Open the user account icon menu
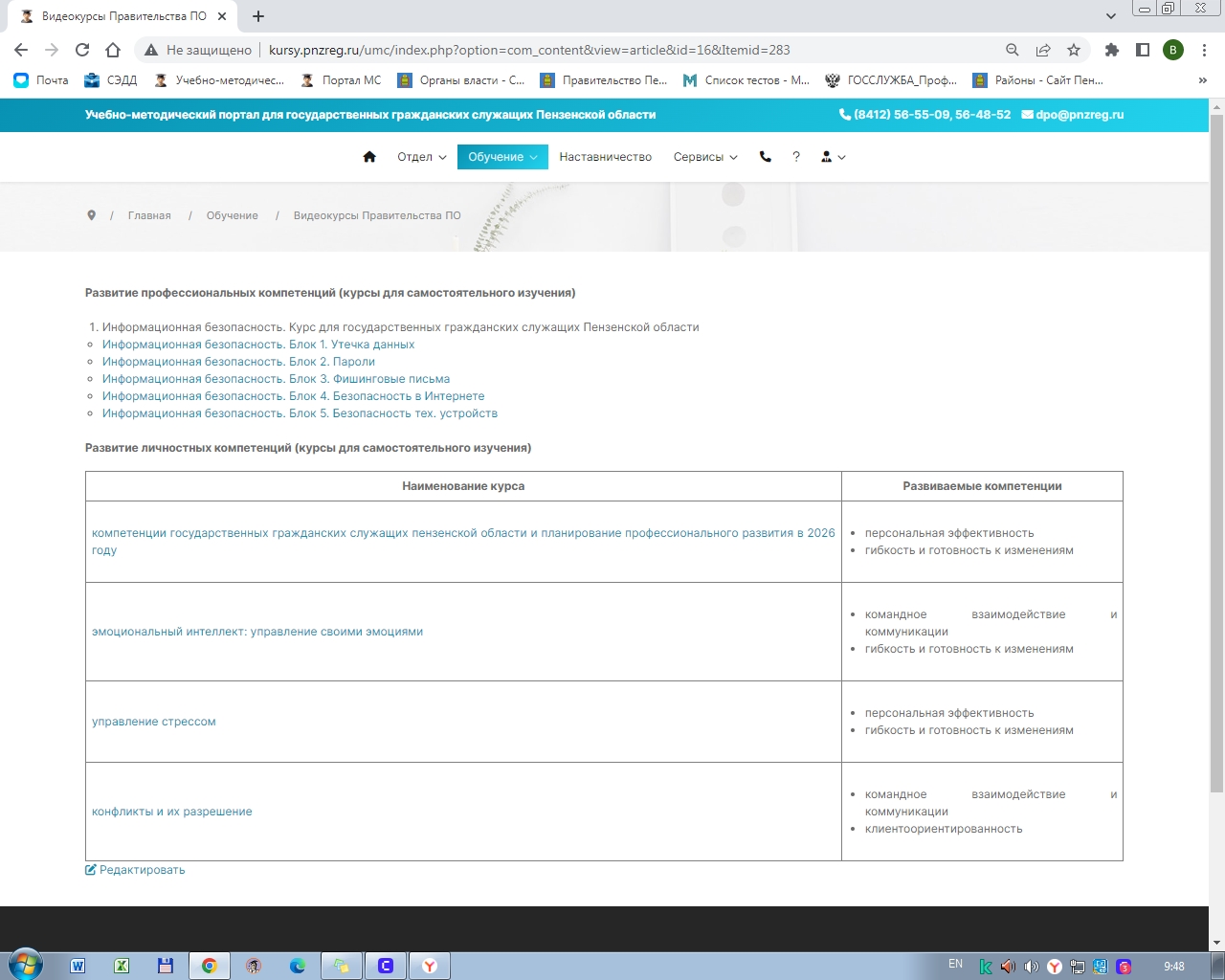The image size is (1225, 980). click(x=833, y=157)
